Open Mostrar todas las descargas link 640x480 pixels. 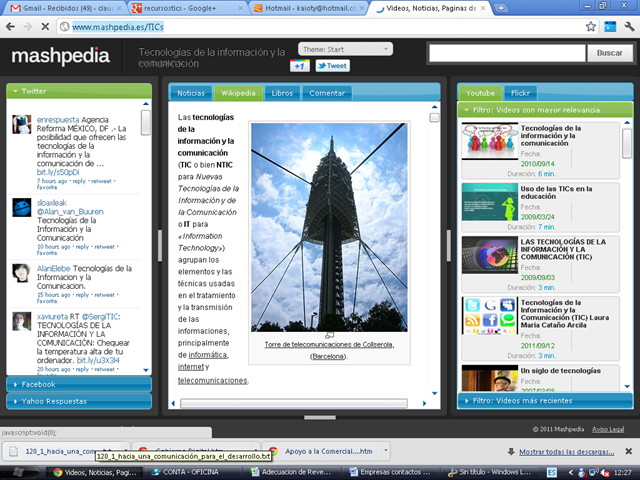567,452
